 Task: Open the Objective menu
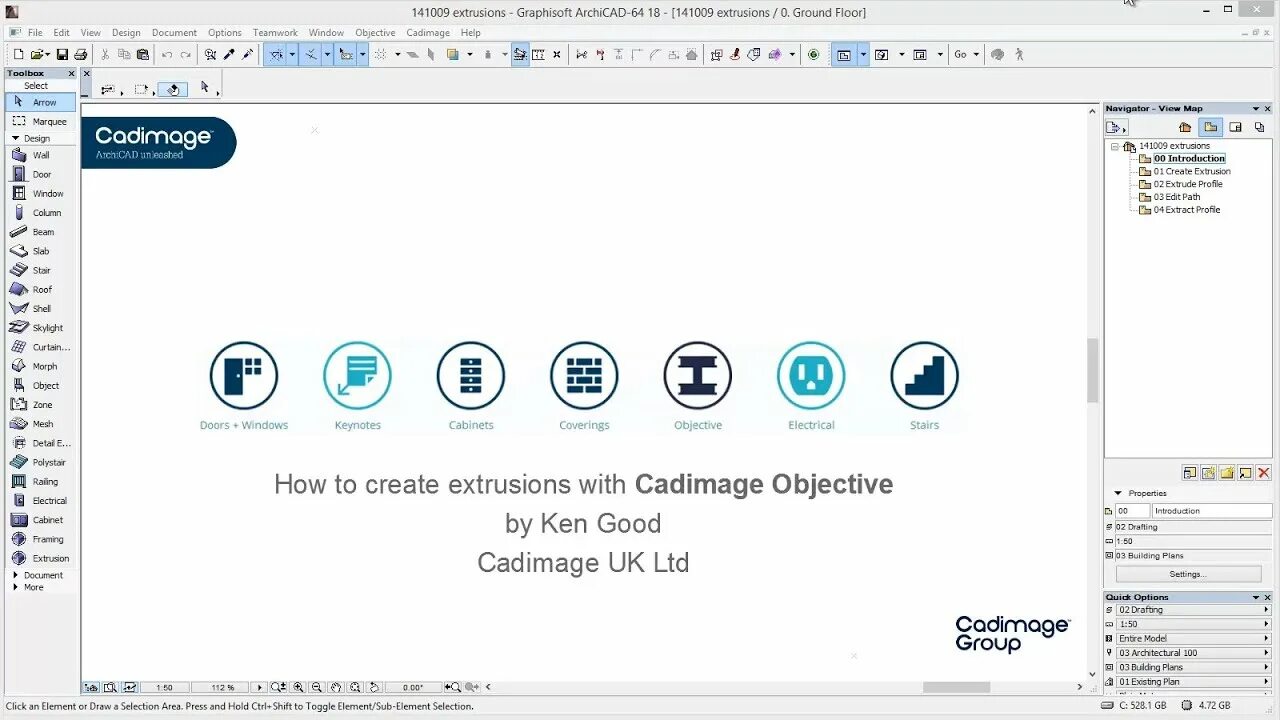375,33
